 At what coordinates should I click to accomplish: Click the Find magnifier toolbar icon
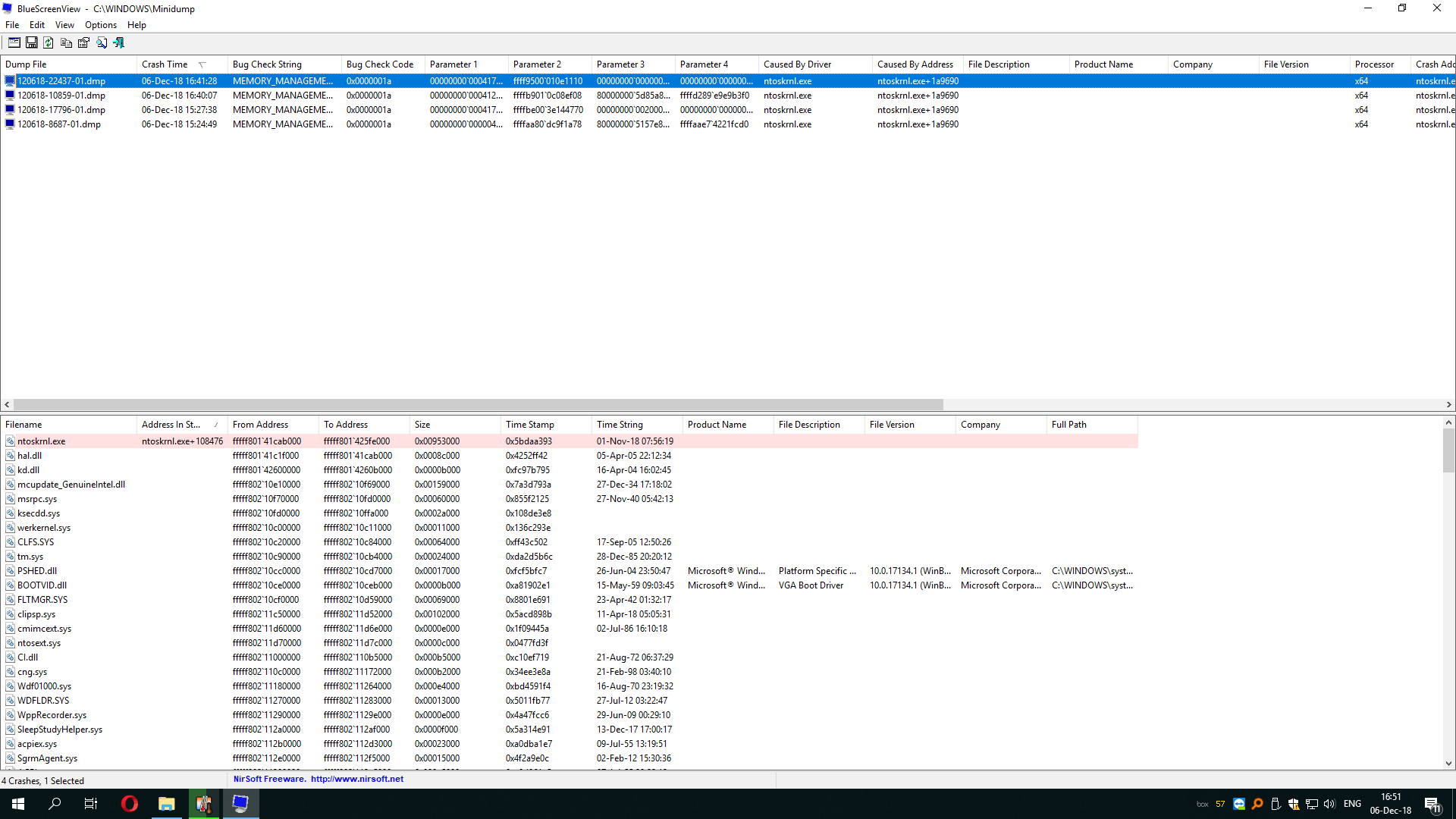click(x=102, y=43)
